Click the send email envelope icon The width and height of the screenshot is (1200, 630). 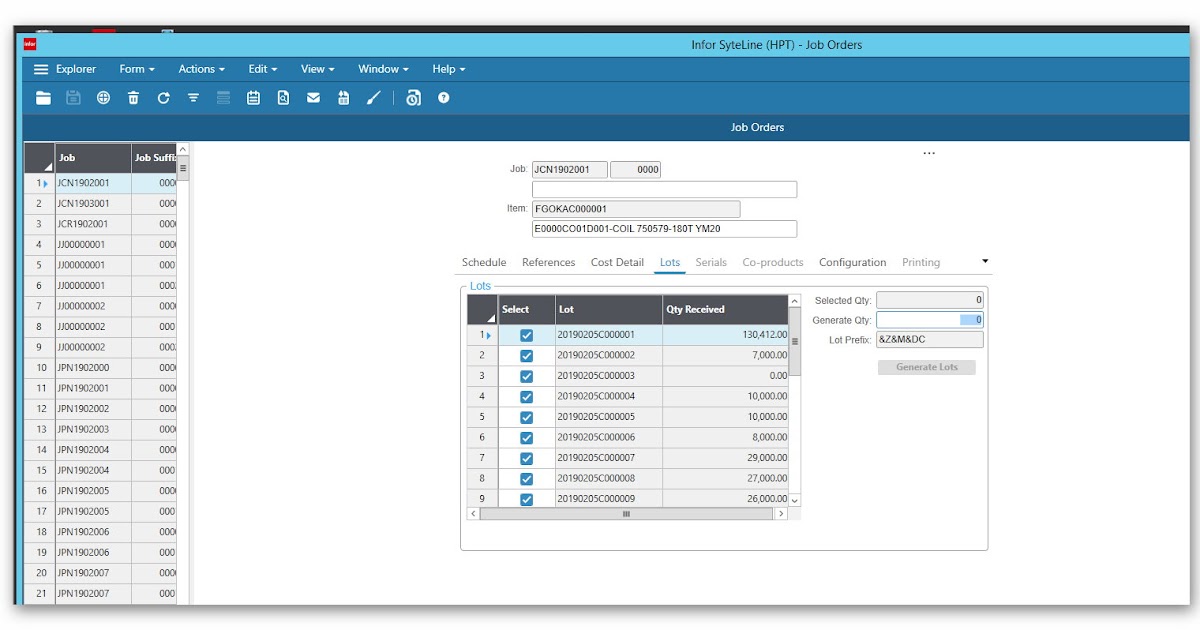pos(313,97)
